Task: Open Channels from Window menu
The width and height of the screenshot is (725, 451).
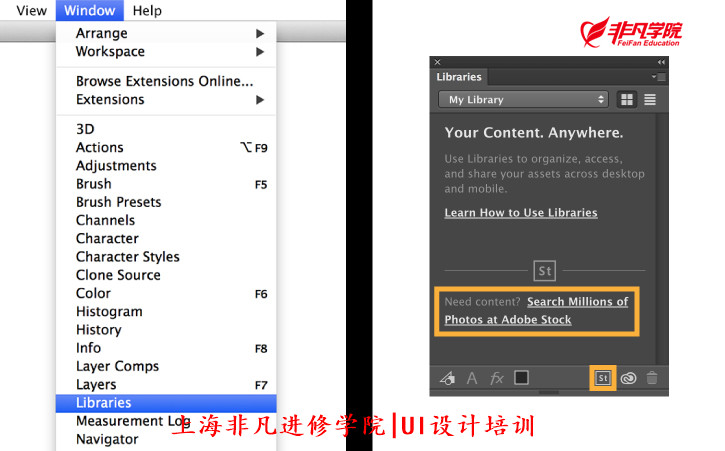Action: coord(166,220)
